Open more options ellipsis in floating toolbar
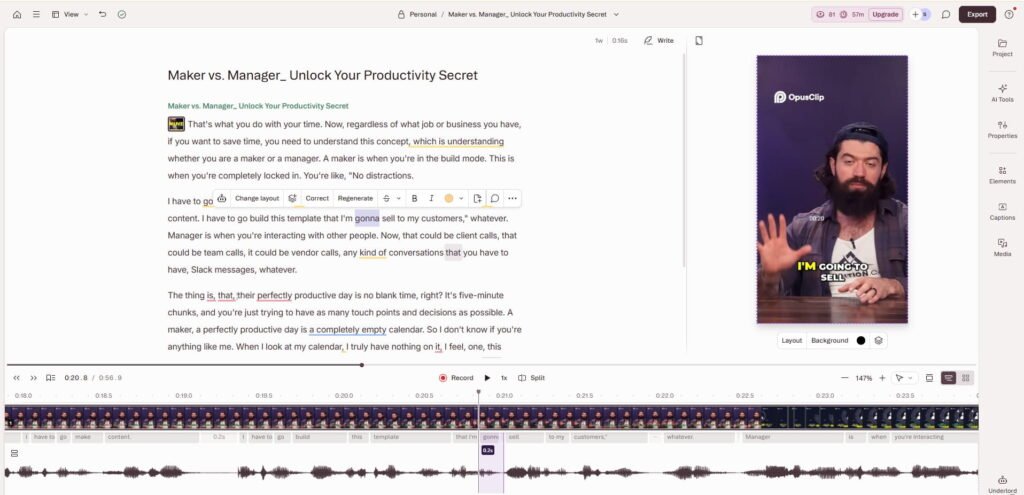Image resolution: width=1024 pixels, height=495 pixels. [512, 198]
